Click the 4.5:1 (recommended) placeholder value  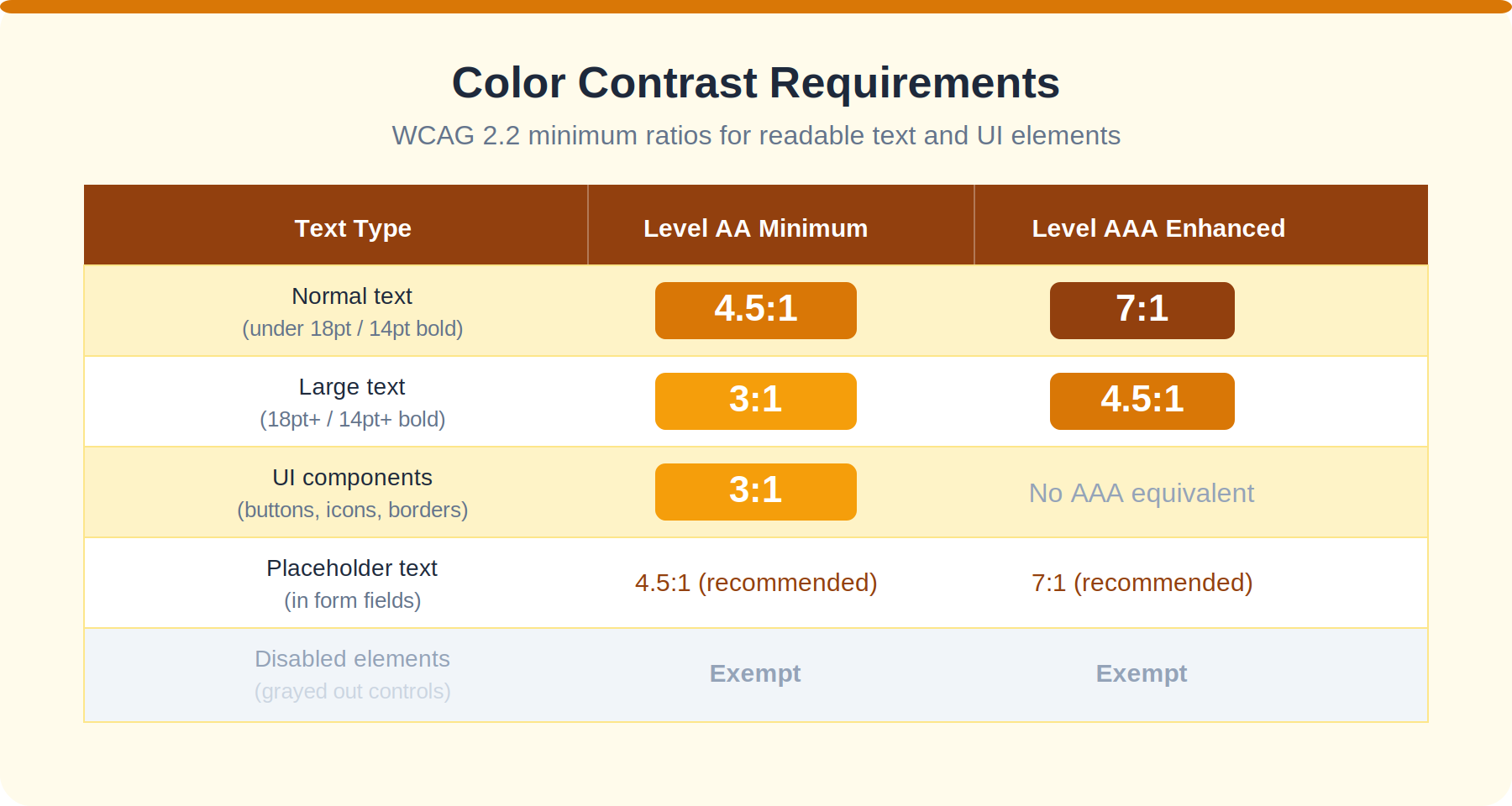[756, 583]
